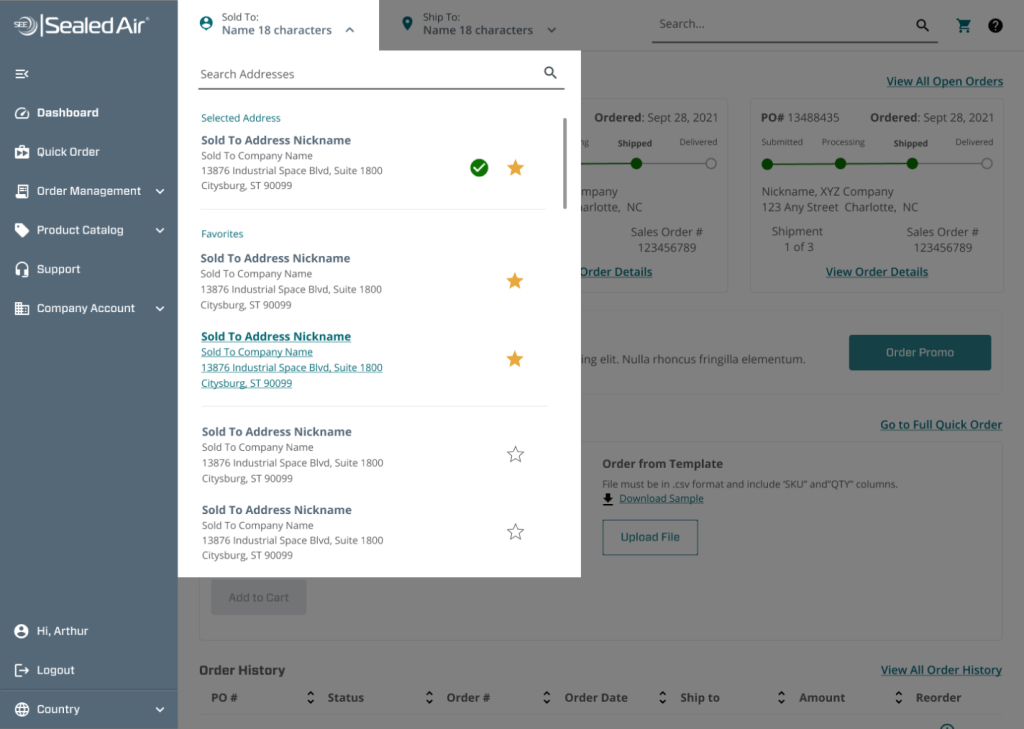This screenshot has width=1024, height=729.
Task: Click the download icon beside Download Sample
Action: click(608, 498)
